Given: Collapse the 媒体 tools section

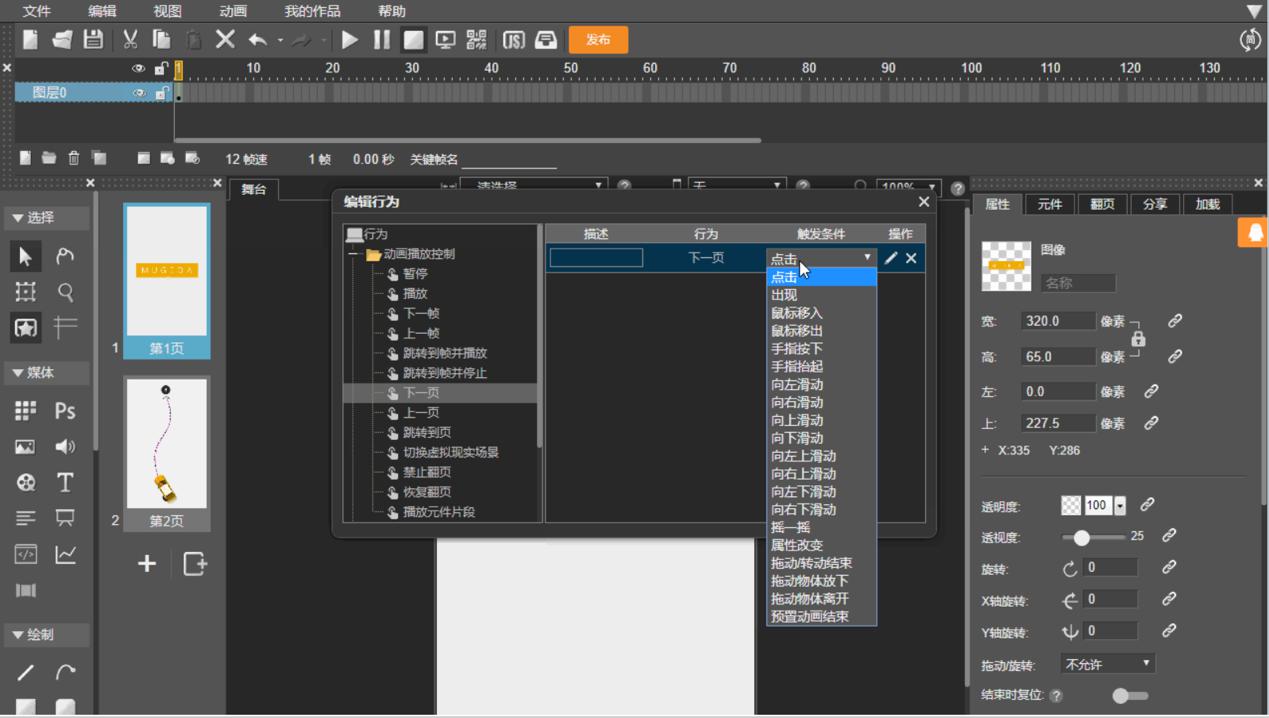Looking at the screenshot, I should click(x=18, y=373).
